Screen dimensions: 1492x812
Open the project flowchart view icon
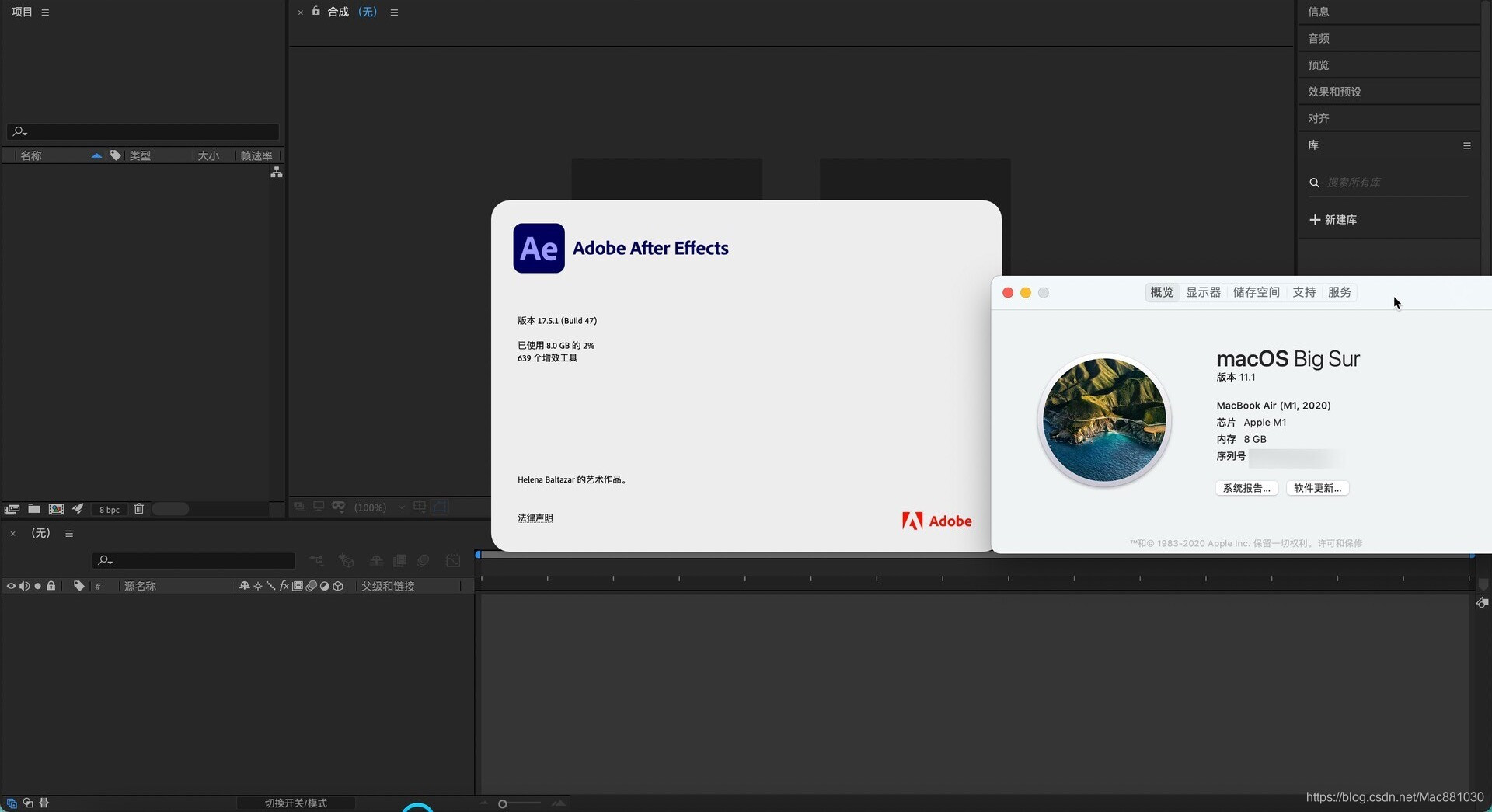pyautogui.click(x=277, y=173)
